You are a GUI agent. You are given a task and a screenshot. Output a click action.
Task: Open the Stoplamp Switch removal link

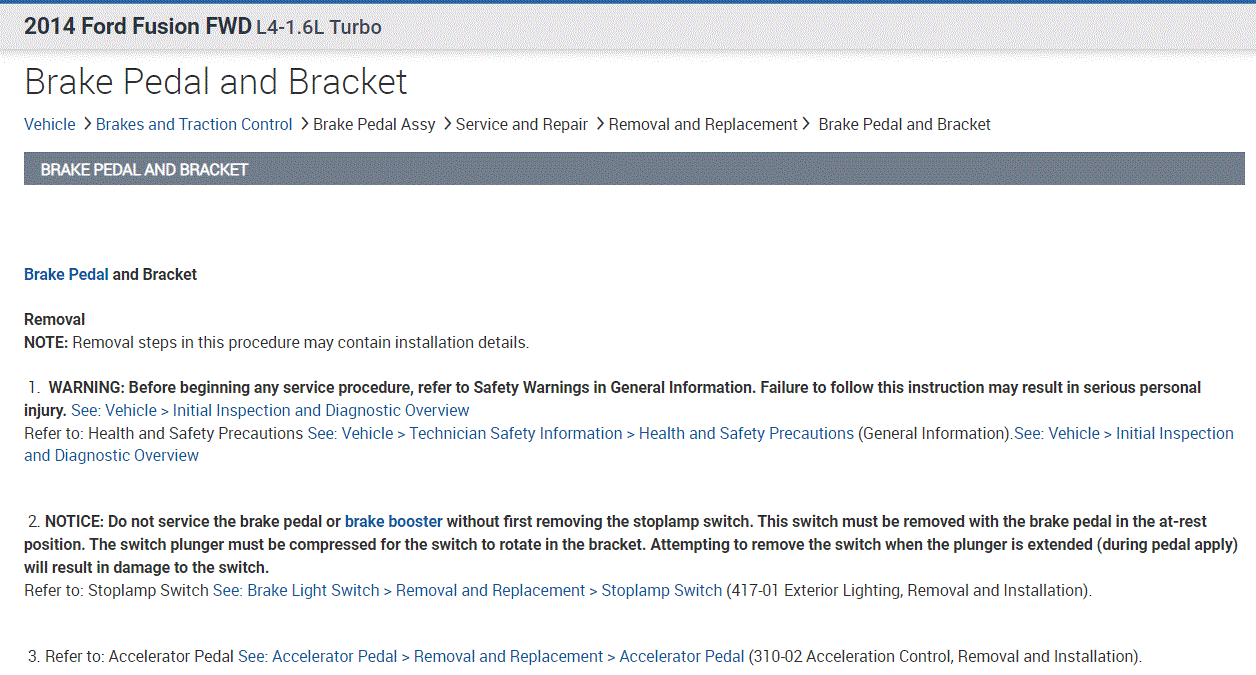click(467, 591)
